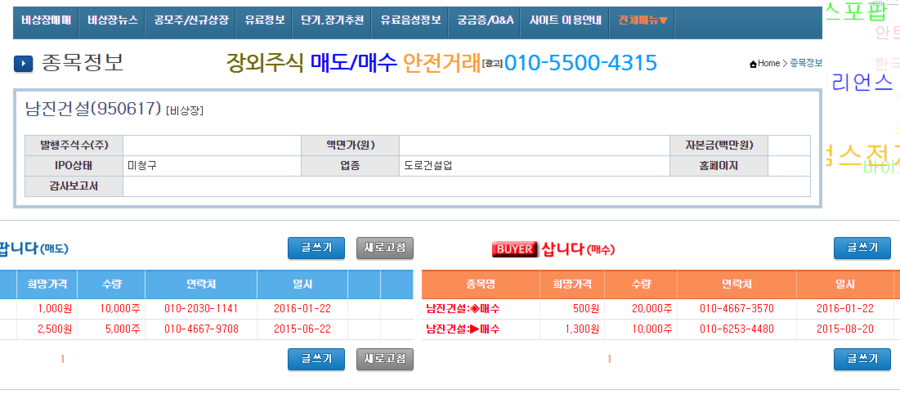
Task: Click the 종목정보 breadcrumb link
Action: [x=806, y=63]
